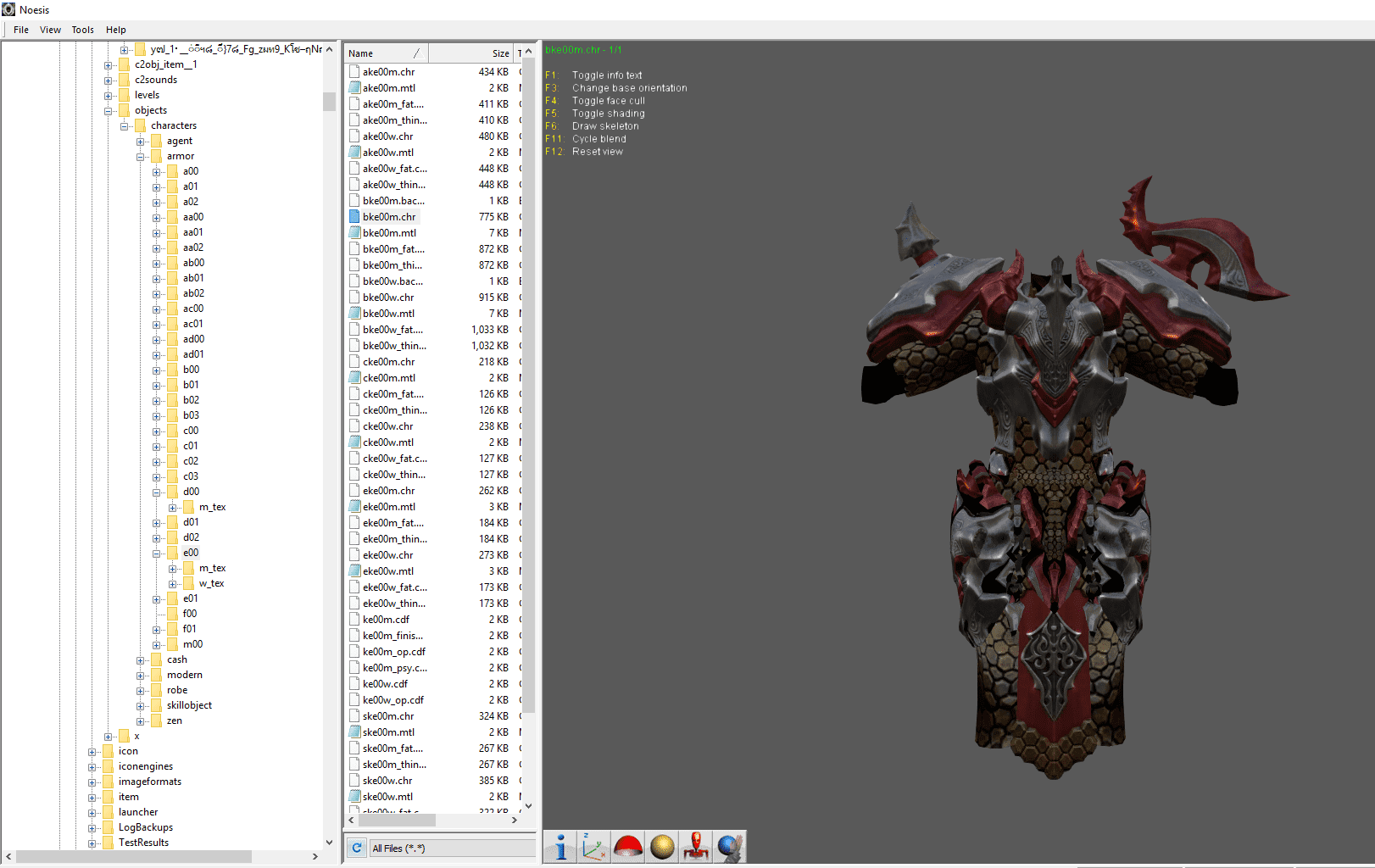Click the zen folder icon
1375x868 pixels.
click(x=156, y=721)
